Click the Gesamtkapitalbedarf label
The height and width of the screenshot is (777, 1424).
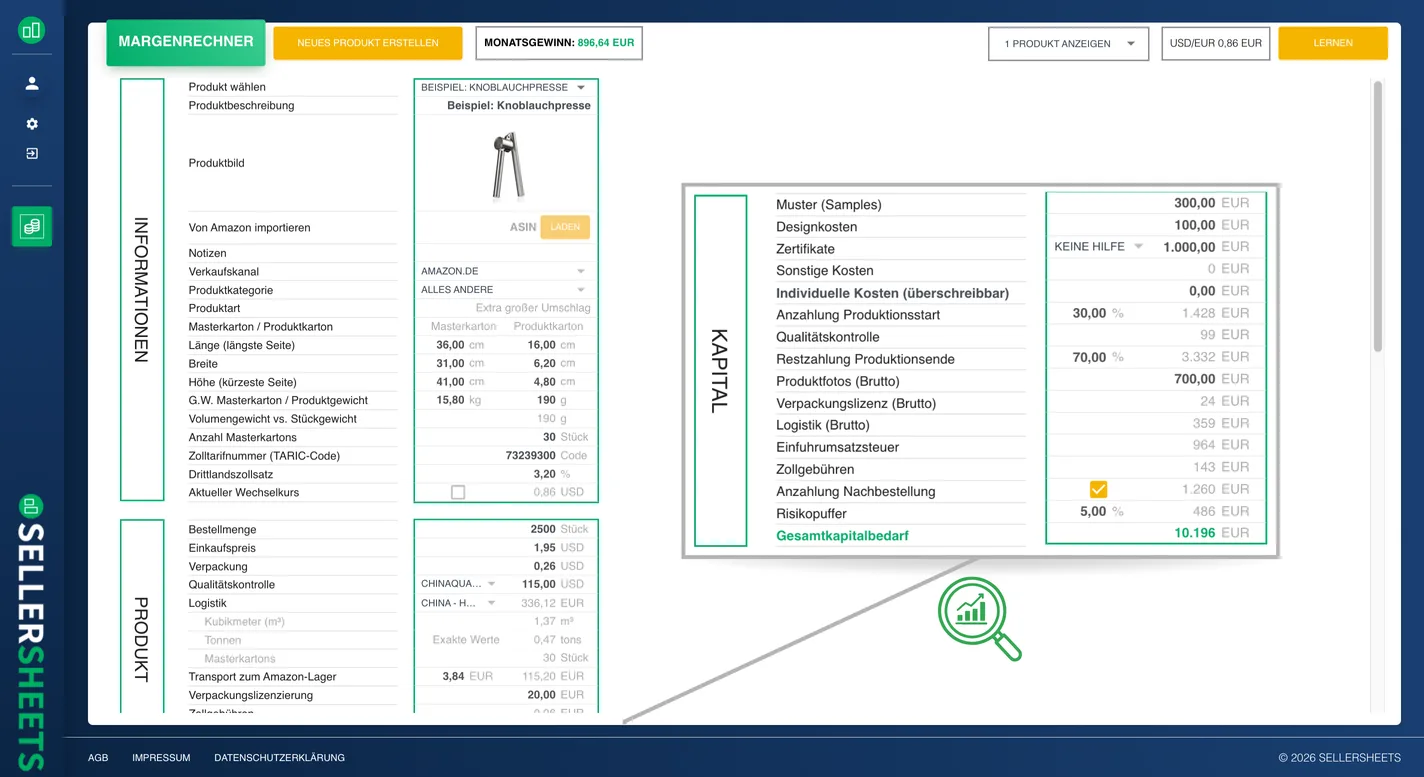(x=842, y=536)
